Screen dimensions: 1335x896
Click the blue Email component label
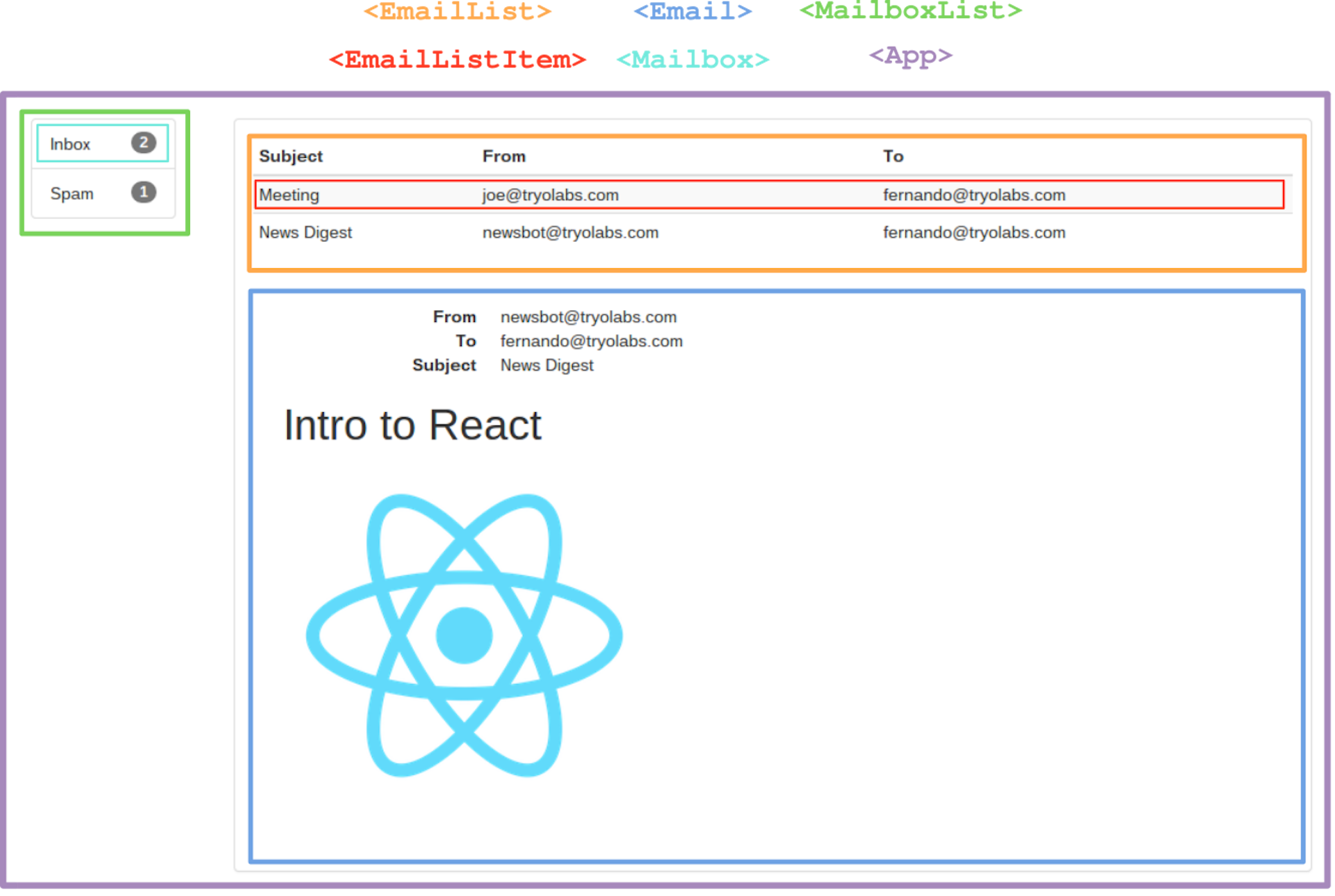[691, 10]
